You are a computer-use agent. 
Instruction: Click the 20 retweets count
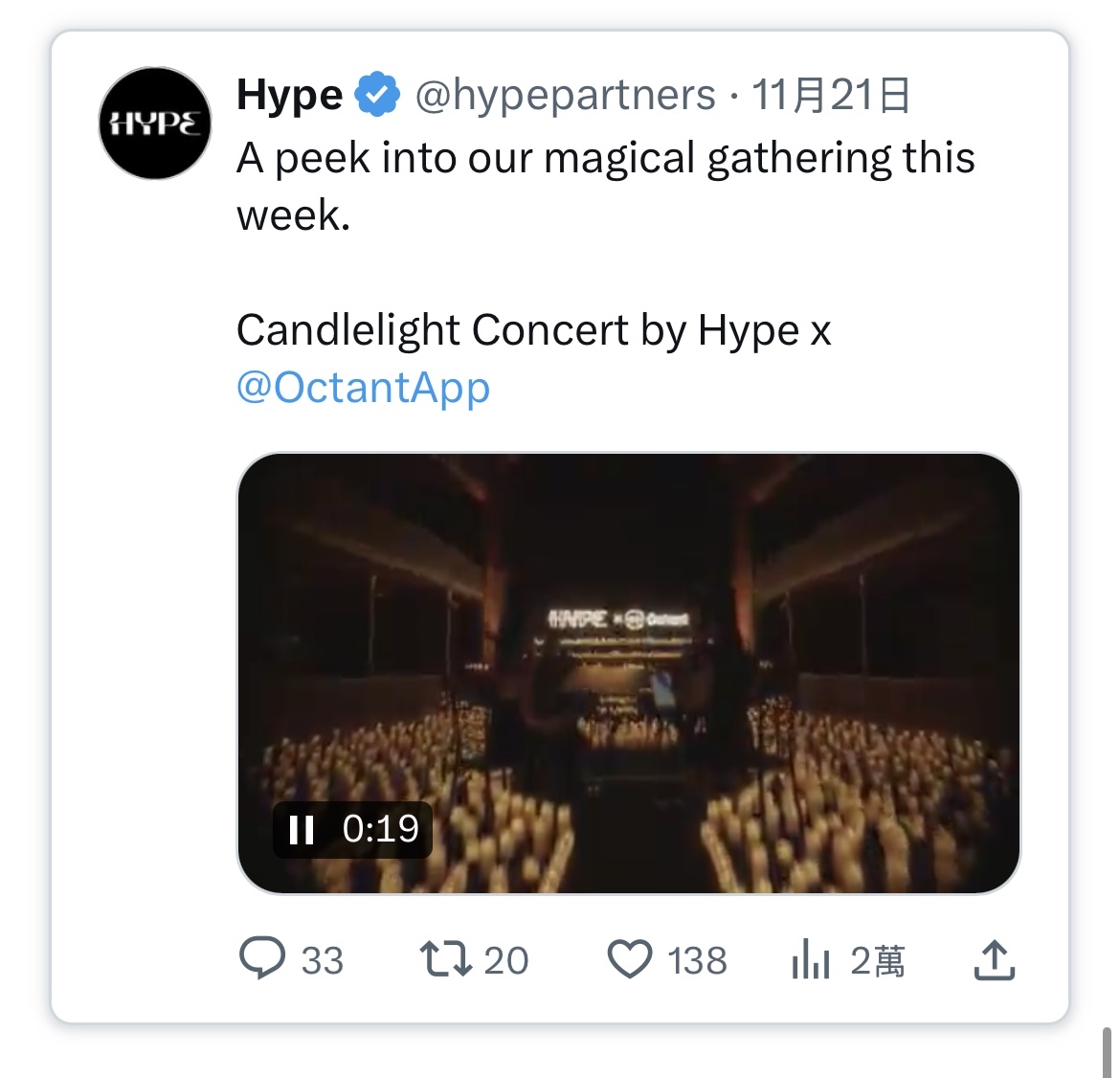tap(506, 960)
